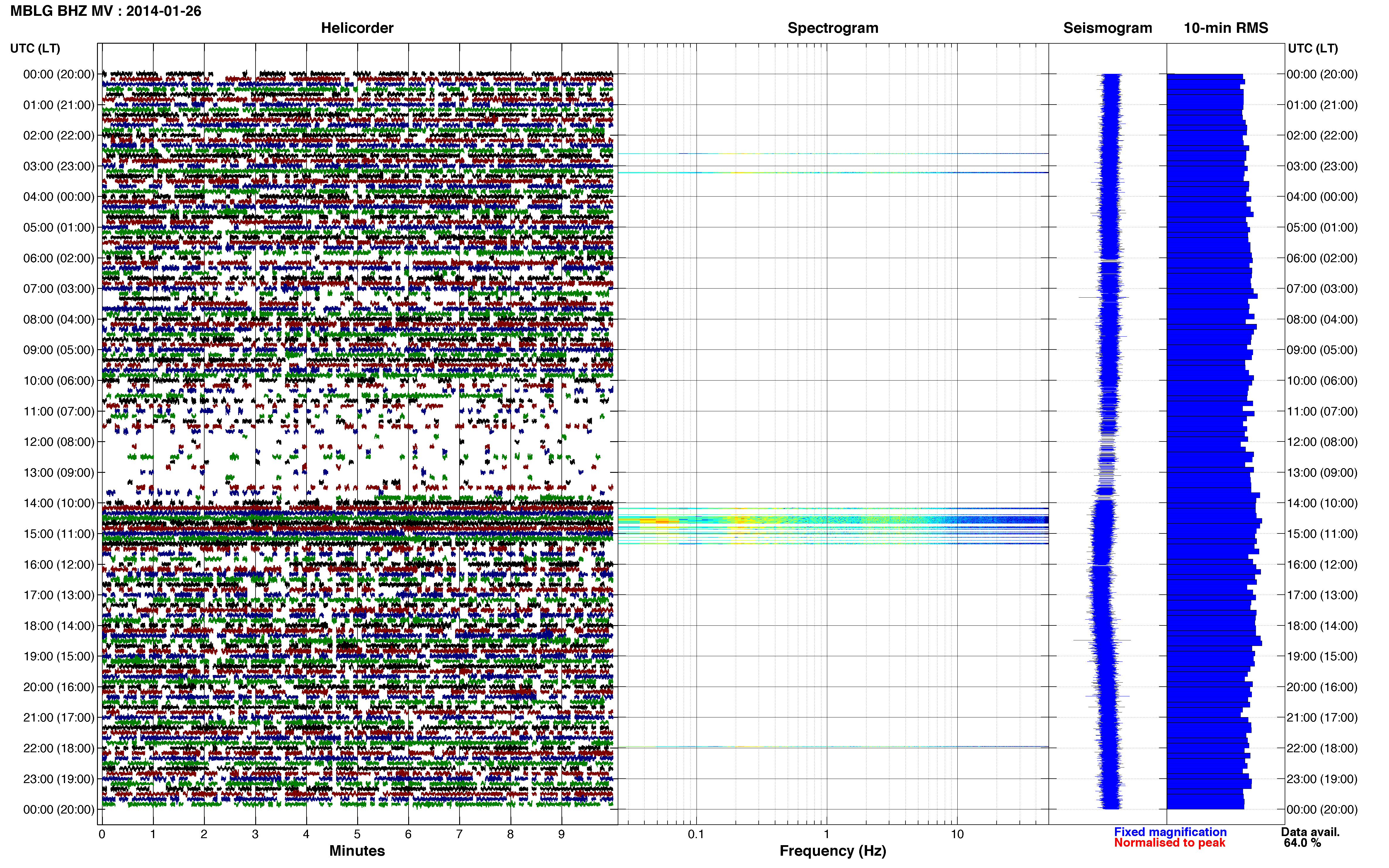Click right time label '23:00 (19:00)'

pyautogui.click(x=1322, y=779)
